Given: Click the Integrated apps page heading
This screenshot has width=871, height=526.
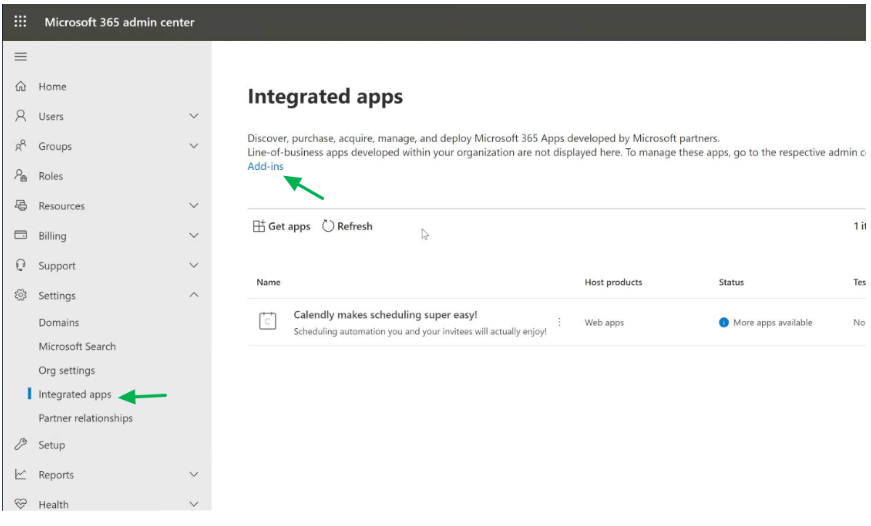Looking at the screenshot, I should point(326,97).
